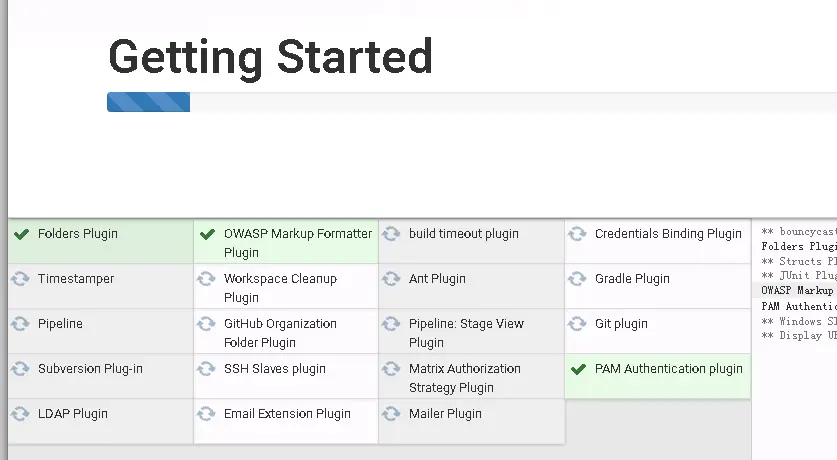
Task: Click the pending icon next to Pipeline
Action: (x=21, y=324)
